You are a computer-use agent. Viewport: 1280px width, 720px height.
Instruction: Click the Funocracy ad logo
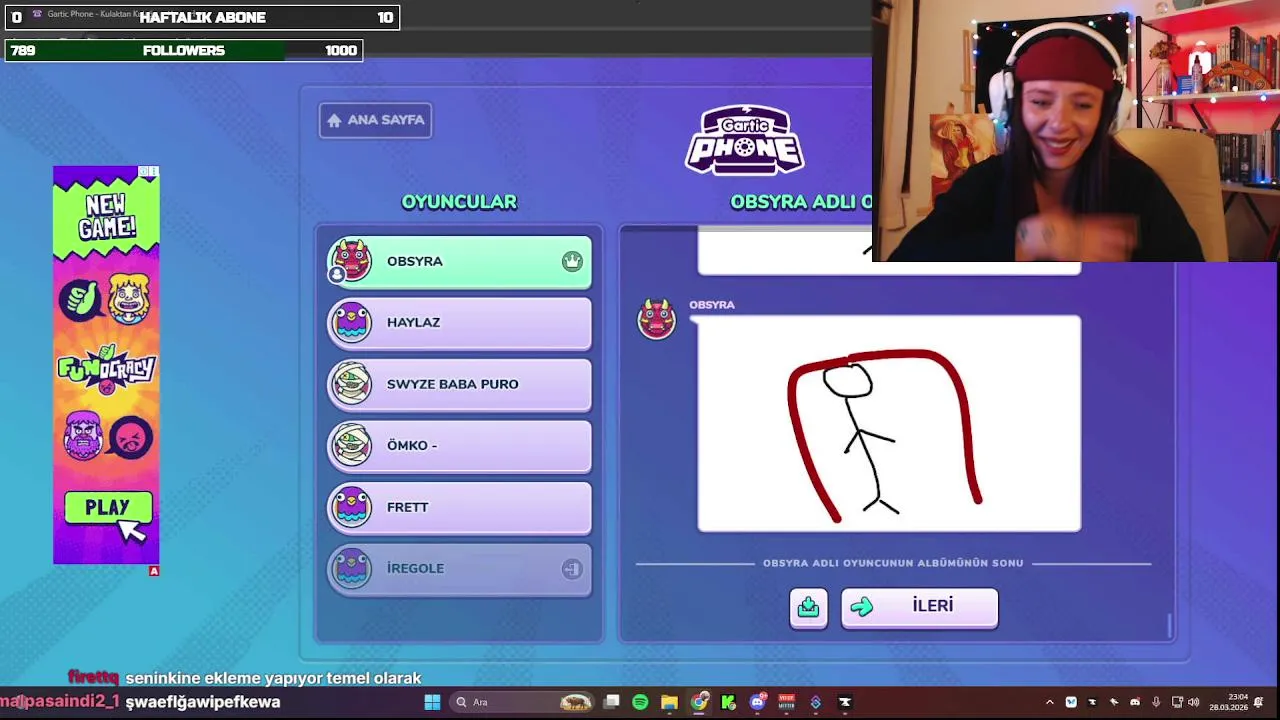[106, 369]
